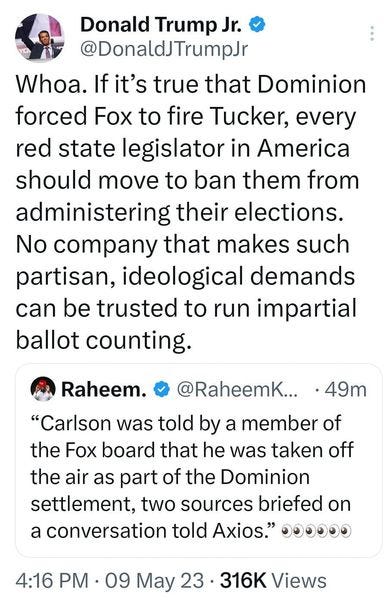Viewport: 392px width, 600px height.
Task: Click the 09 May 23 date
Action: [155, 580]
